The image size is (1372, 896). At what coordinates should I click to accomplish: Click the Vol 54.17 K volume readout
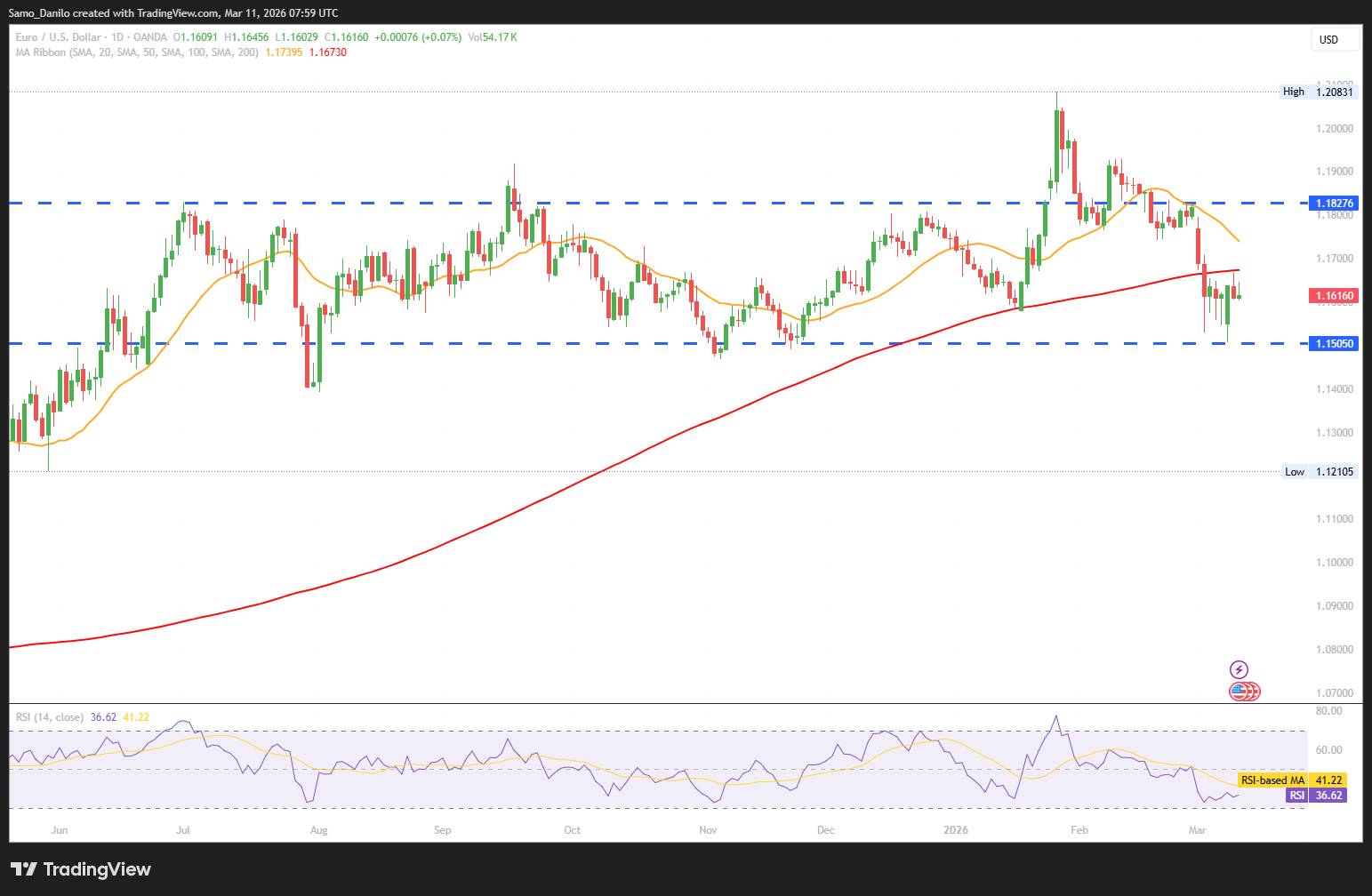pos(492,37)
